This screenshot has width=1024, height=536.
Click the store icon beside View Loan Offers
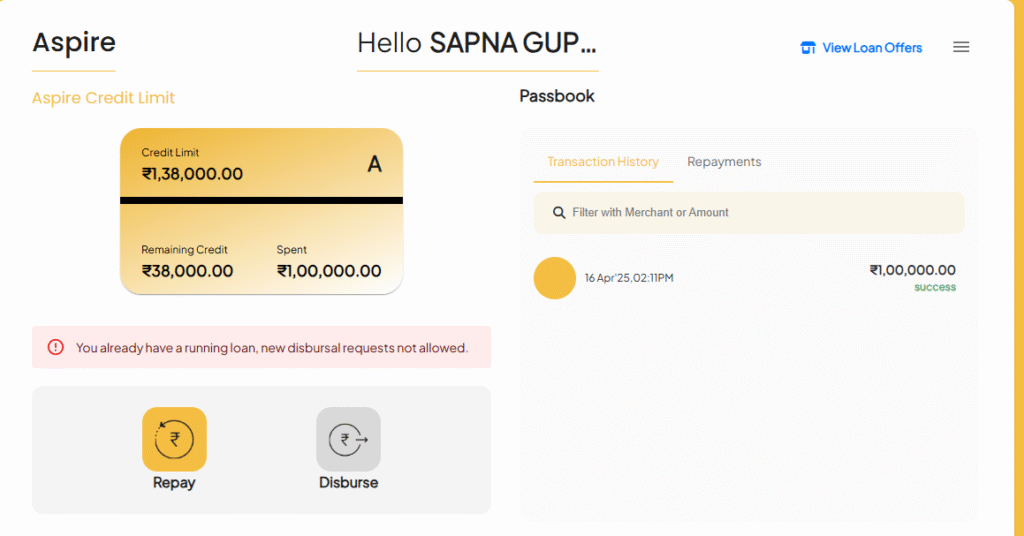[808, 48]
